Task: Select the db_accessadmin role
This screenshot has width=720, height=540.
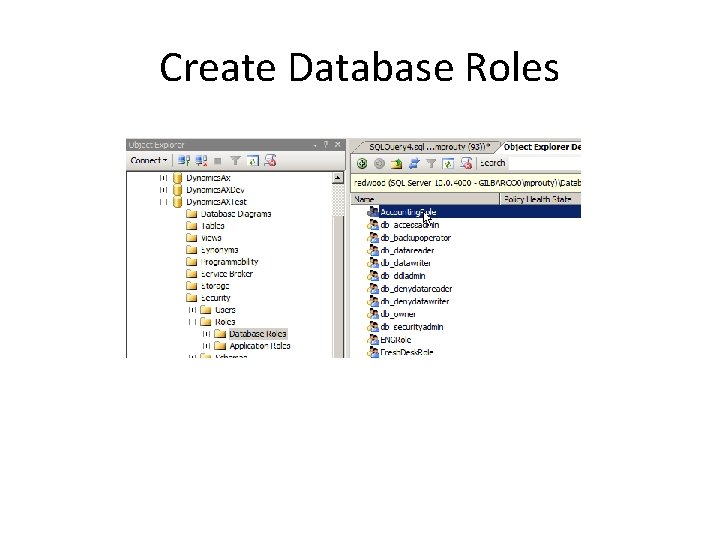Action: click(410, 225)
